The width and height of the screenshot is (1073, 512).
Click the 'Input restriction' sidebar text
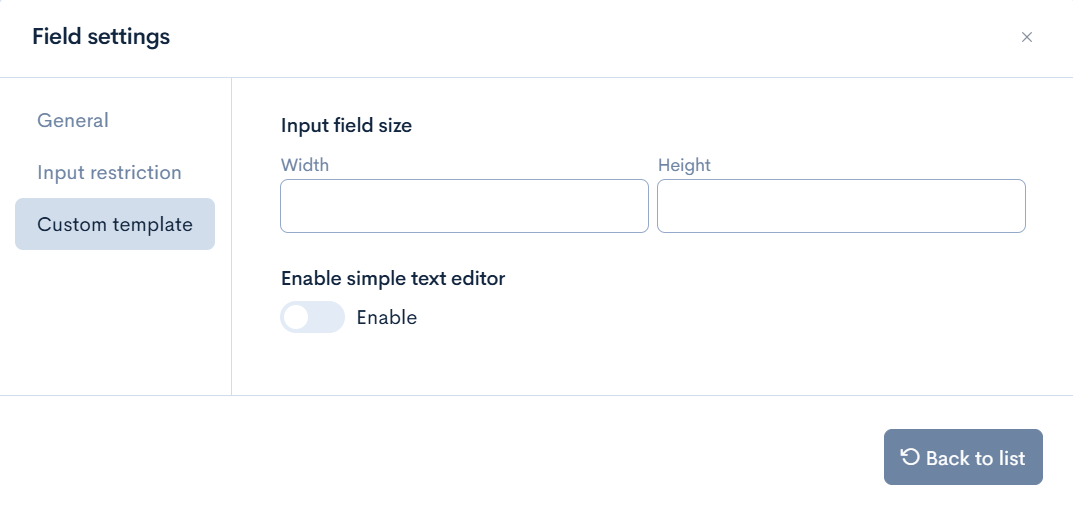109,172
